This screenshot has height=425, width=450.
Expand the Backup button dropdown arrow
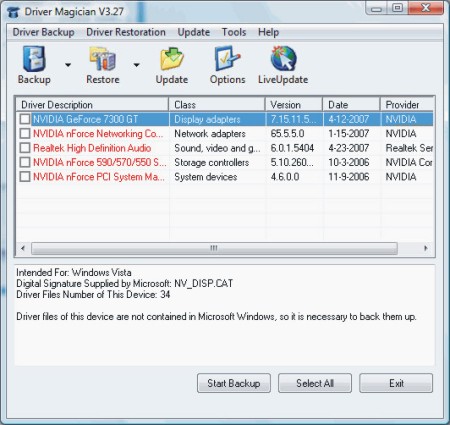[68, 65]
